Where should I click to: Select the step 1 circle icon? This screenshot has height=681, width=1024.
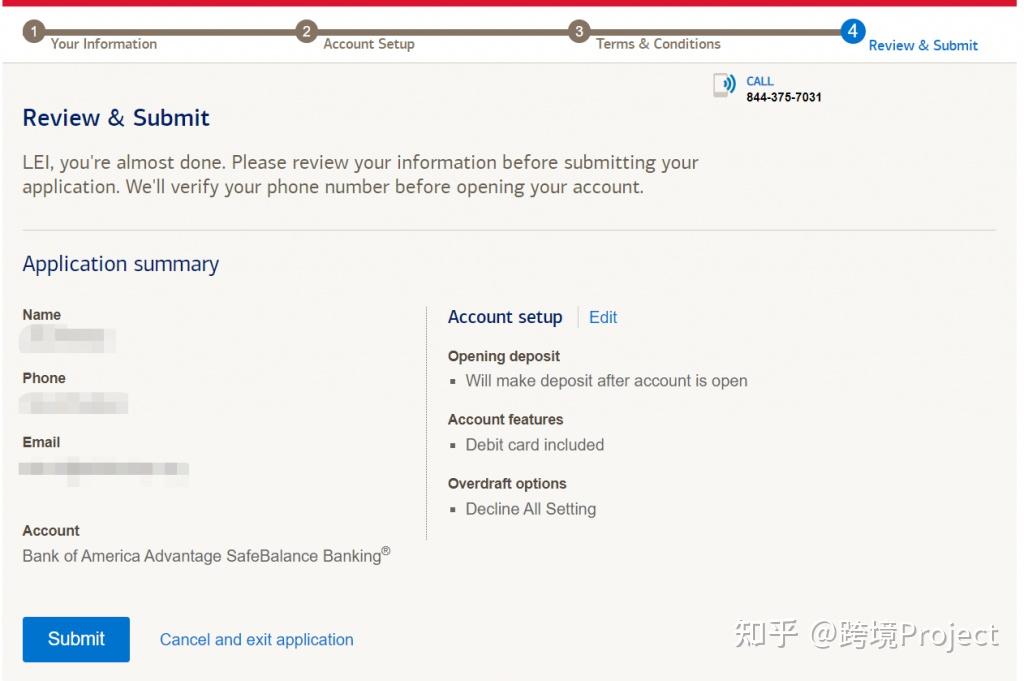(x=34, y=31)
